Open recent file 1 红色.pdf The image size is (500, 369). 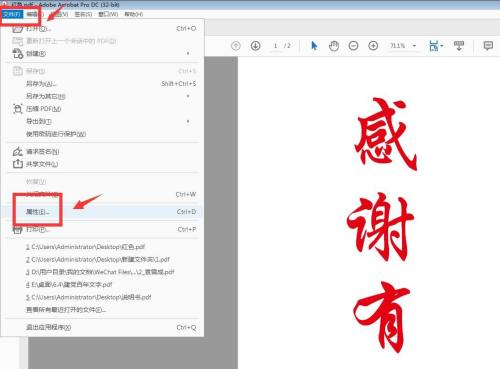tap(102, 247)
